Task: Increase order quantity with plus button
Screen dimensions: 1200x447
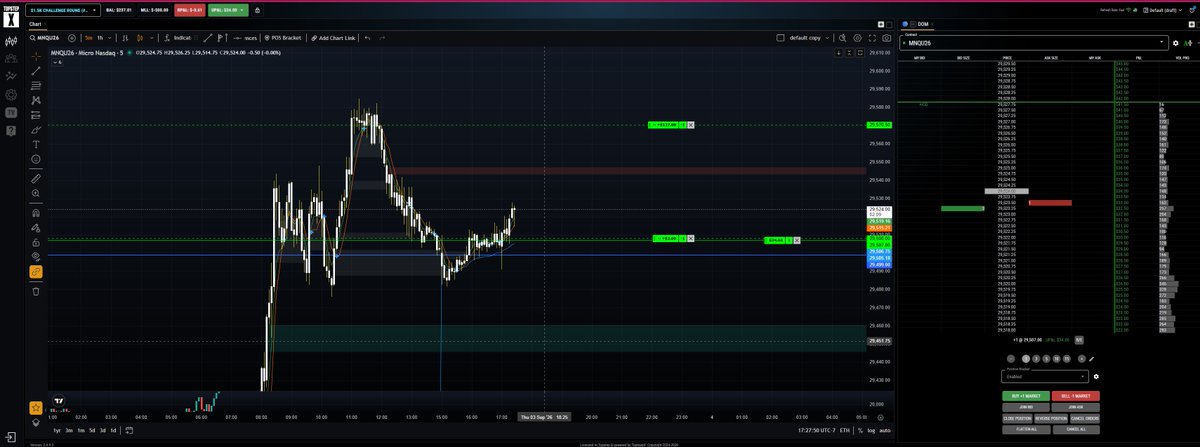Action: (x=1082, y=359)
